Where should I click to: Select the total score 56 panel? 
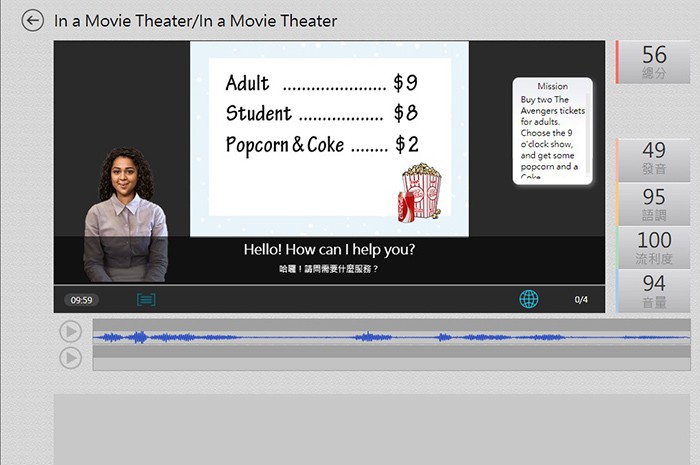653,62
